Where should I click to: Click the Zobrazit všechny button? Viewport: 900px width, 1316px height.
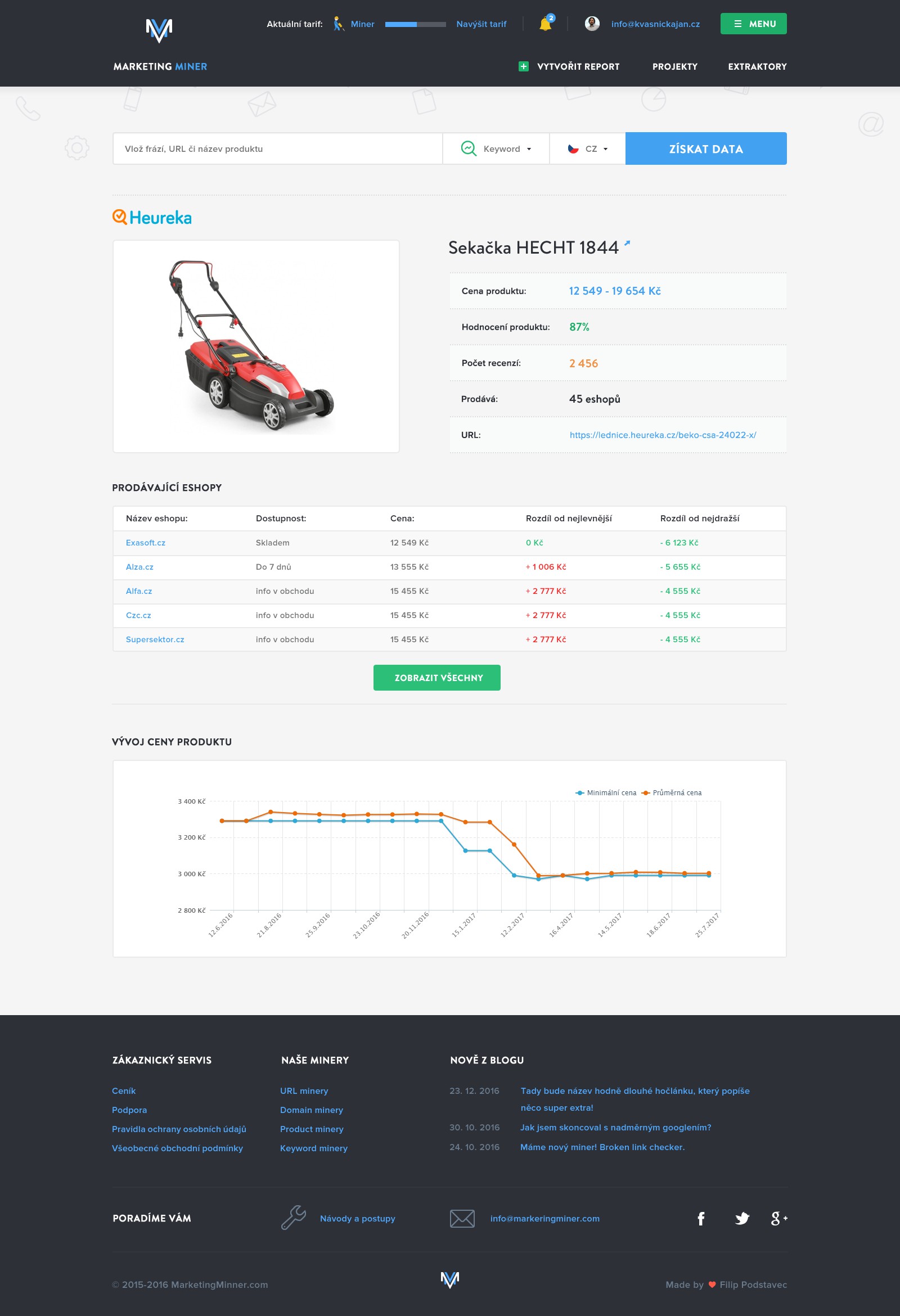[x=436, y=677]
